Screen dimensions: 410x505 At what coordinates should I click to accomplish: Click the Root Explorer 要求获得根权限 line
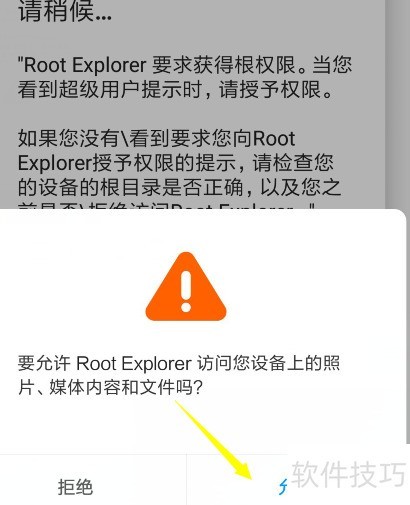(x=185, y=65)
